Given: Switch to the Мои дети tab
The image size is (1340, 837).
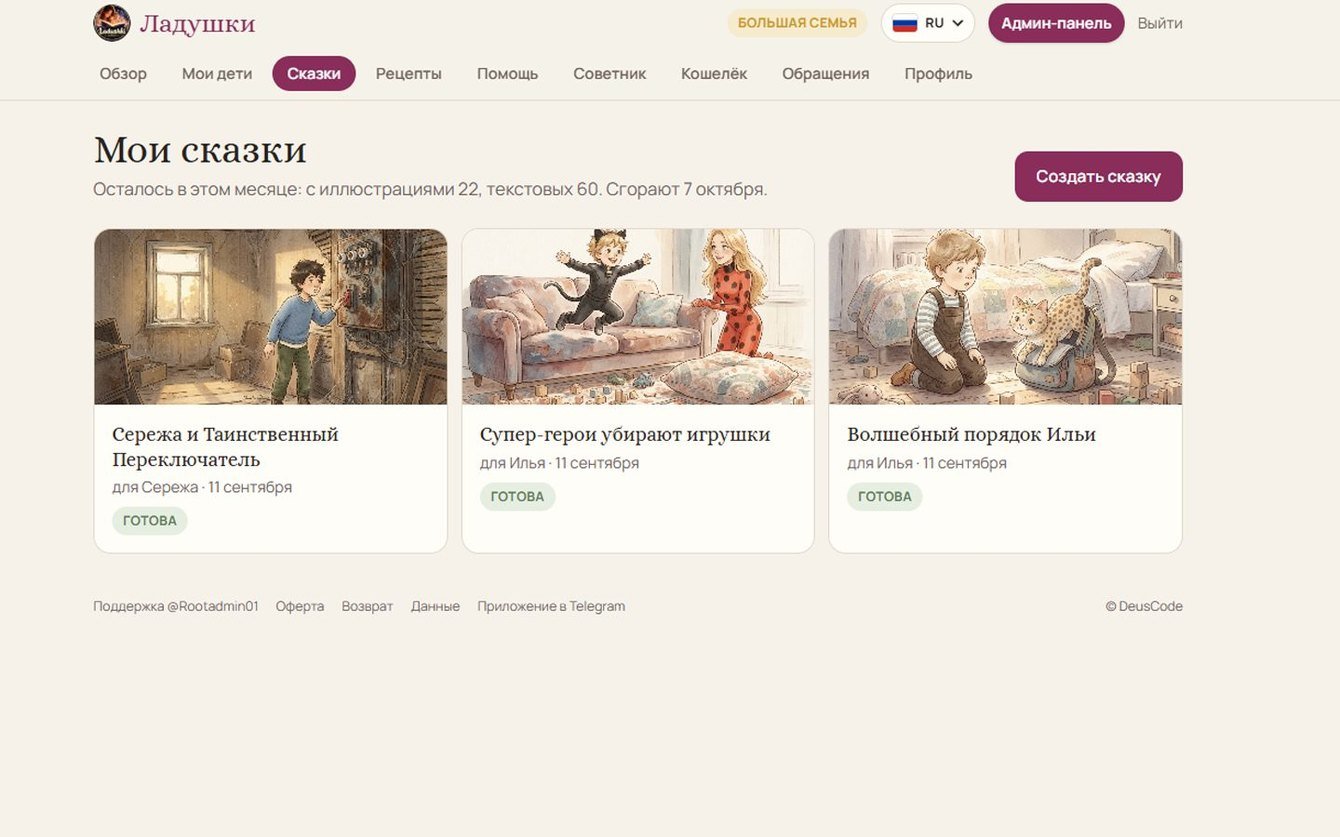Looking at the screenshot, I should click(x=217, y=74).
